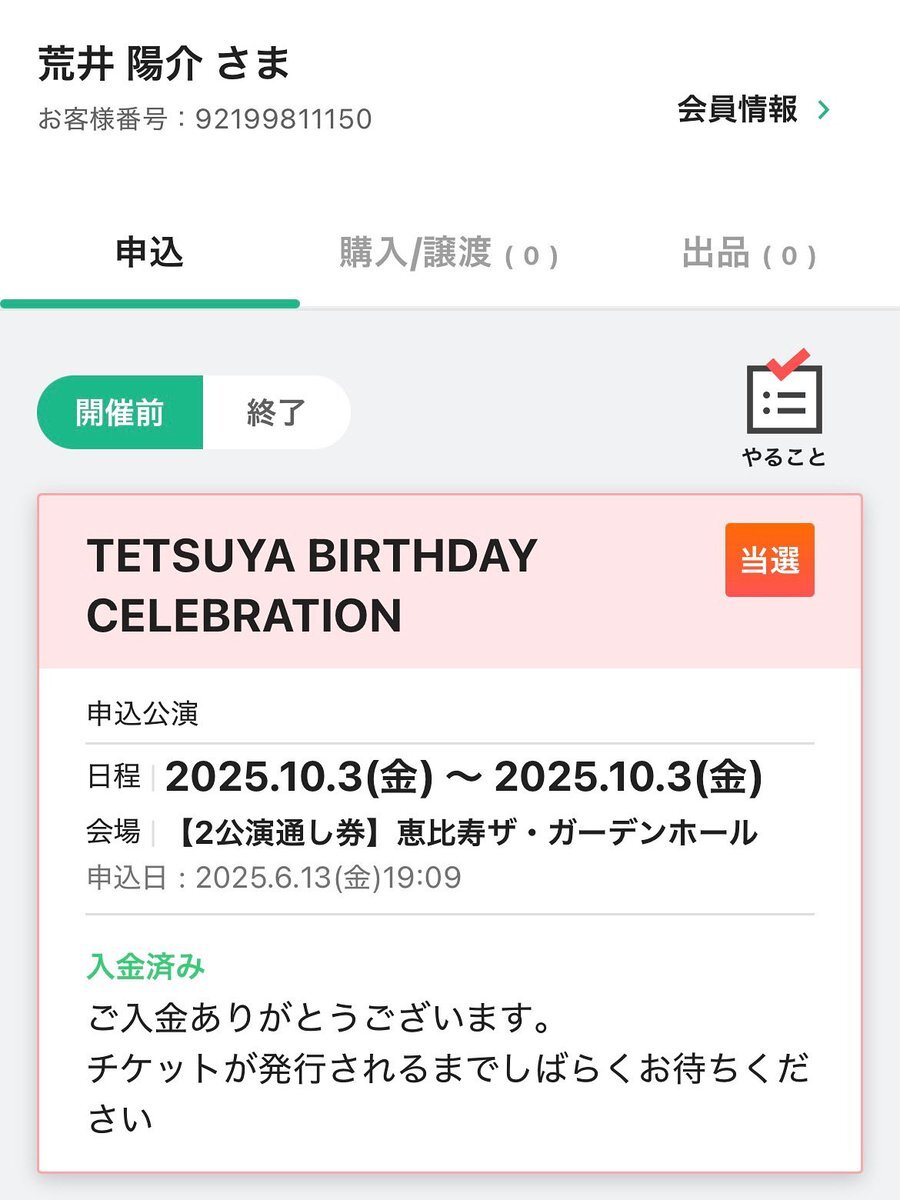
Task: Tap the 申込日 application date line
Action: [x=274, y=879]
